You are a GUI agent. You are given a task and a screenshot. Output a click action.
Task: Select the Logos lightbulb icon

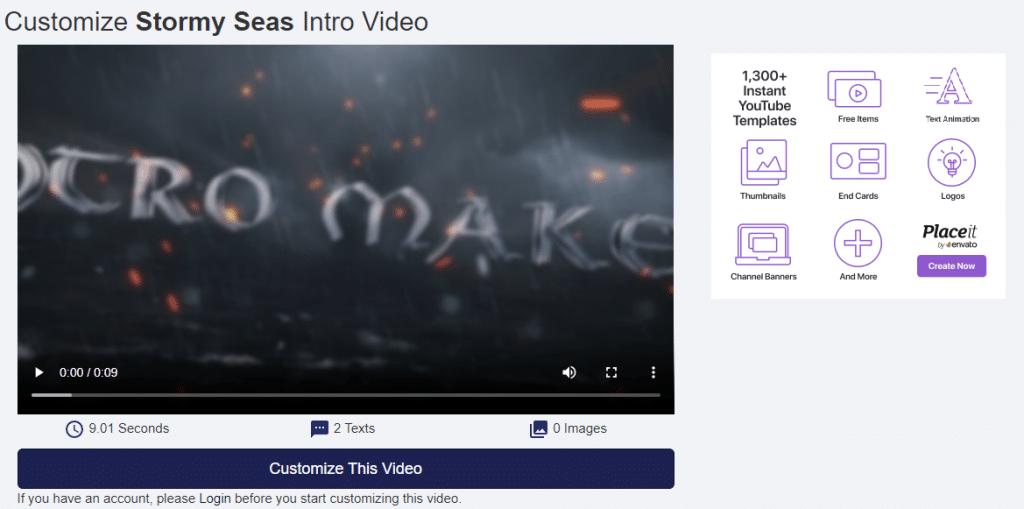coord(952,161)
